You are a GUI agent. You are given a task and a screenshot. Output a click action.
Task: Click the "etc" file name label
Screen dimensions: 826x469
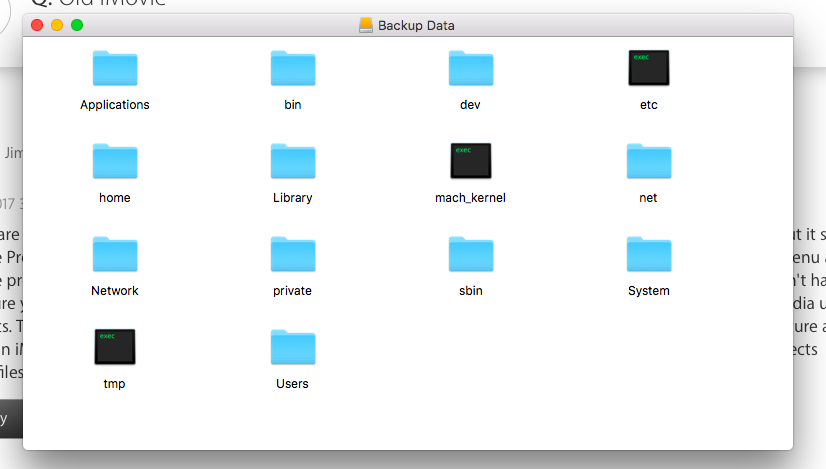coord(648,105)
